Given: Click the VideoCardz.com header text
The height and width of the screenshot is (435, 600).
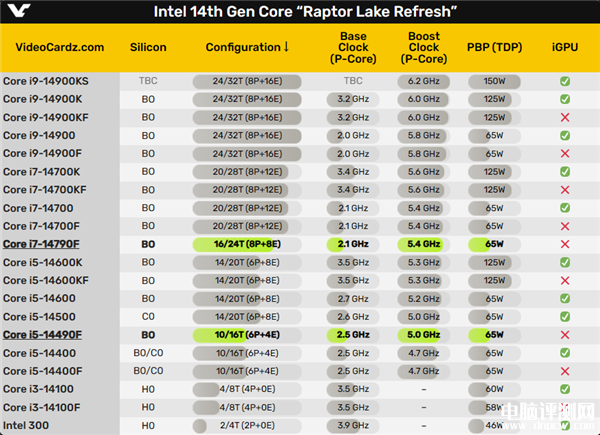Looking at the screenshot, I should pyautogui.click(x=60, y=47).
